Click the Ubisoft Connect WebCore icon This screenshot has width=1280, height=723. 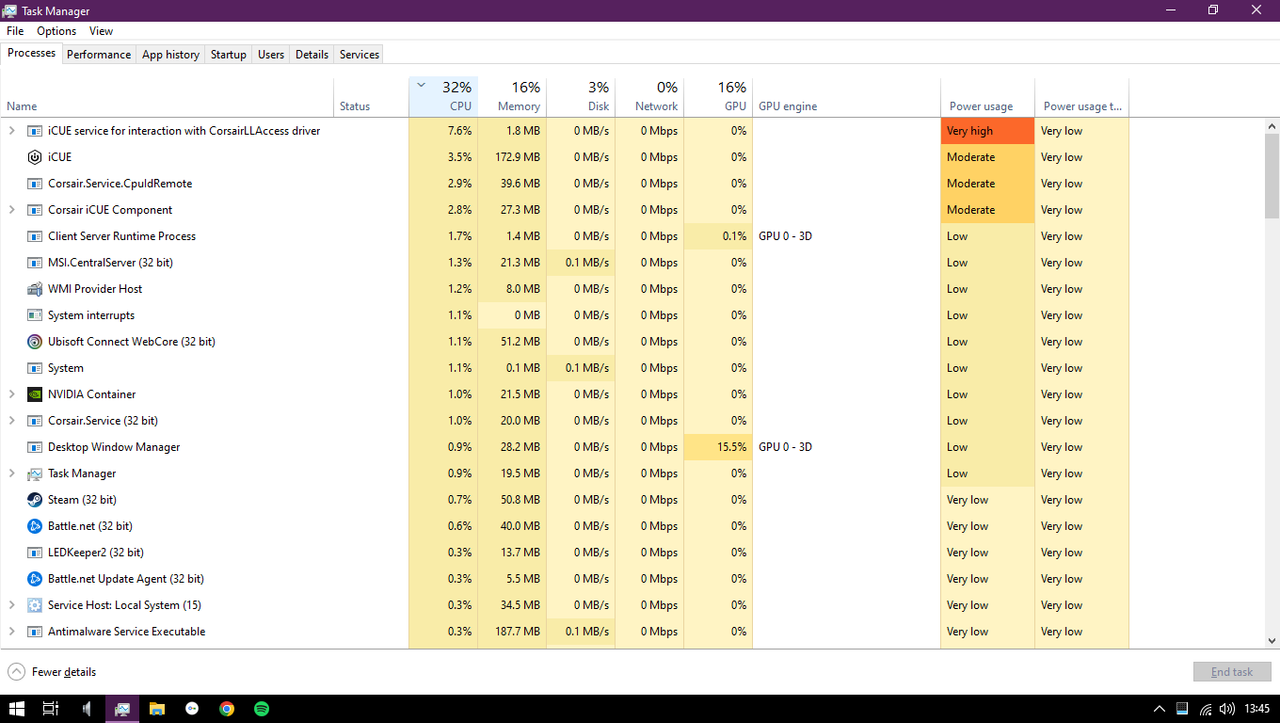coord(35,342)
